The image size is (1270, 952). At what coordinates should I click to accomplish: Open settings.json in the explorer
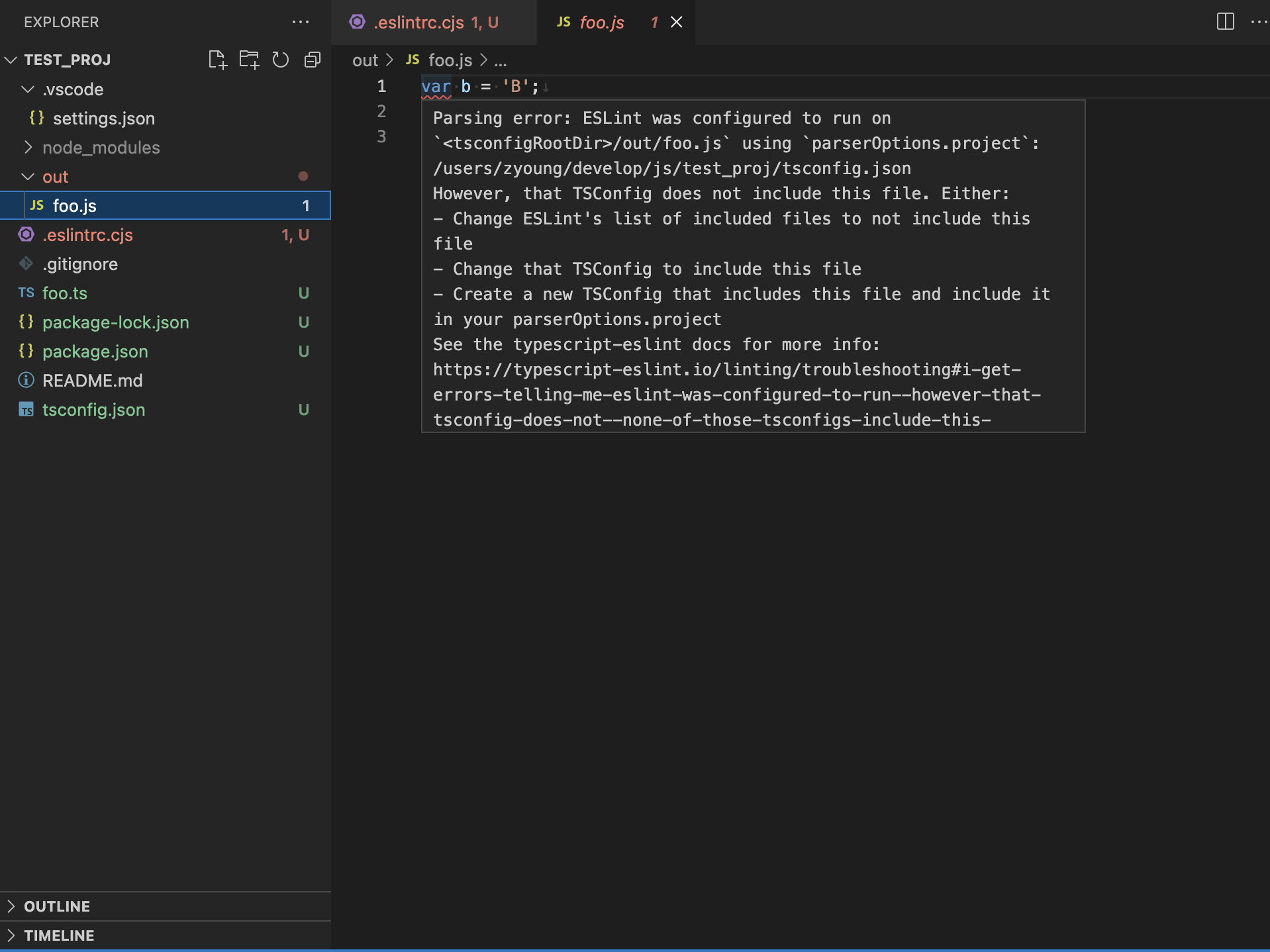coord(166,118)
